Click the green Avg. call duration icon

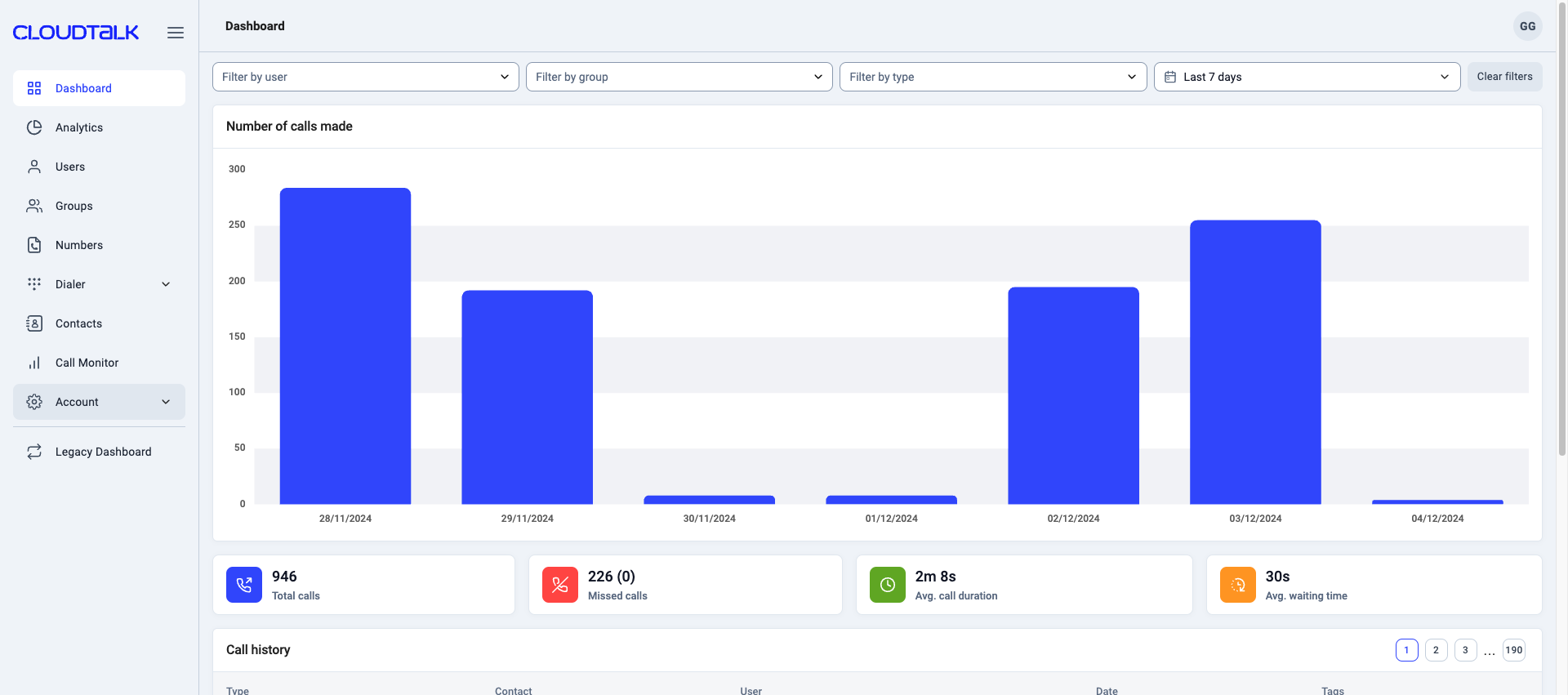pos(888,585)
